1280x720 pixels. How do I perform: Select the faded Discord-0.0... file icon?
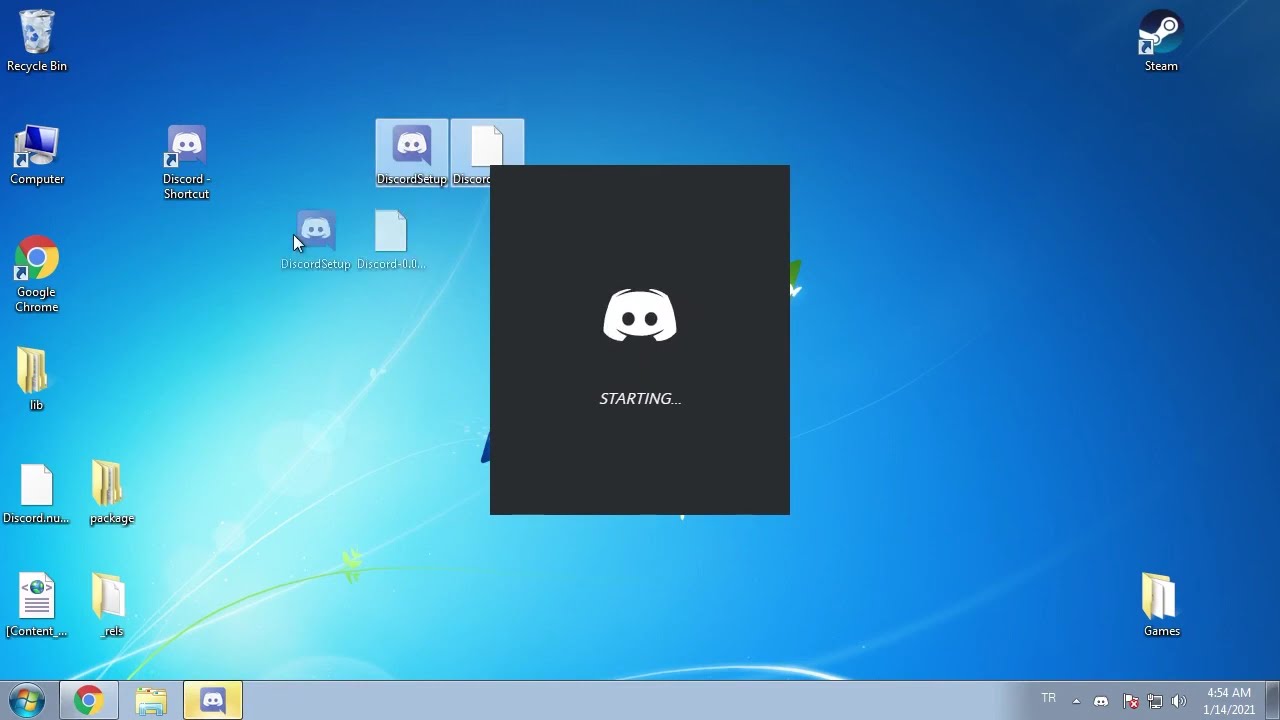coord(391,240)
